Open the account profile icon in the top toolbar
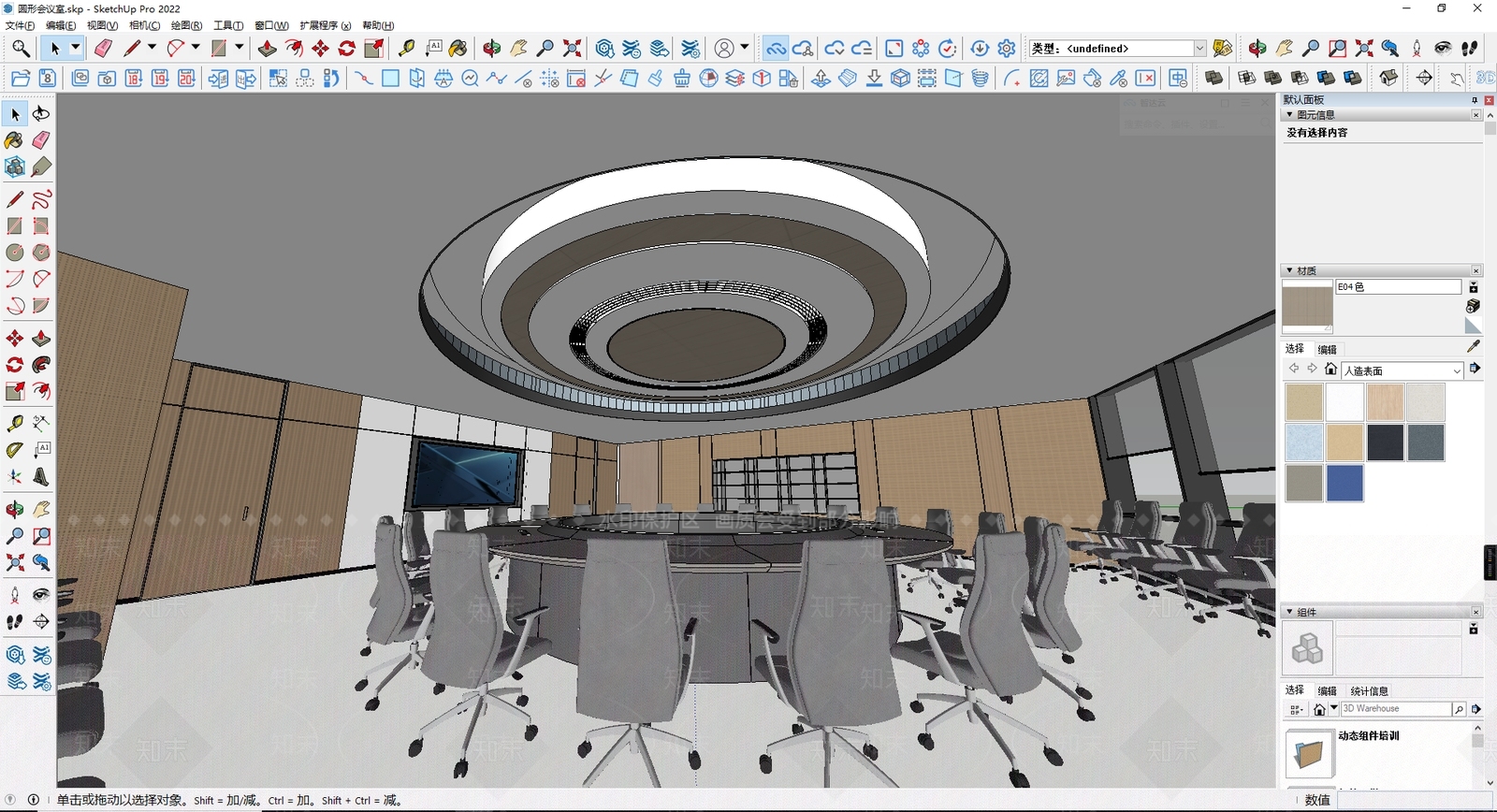This screenshot has height=812, width=1497. click(724, 49)
